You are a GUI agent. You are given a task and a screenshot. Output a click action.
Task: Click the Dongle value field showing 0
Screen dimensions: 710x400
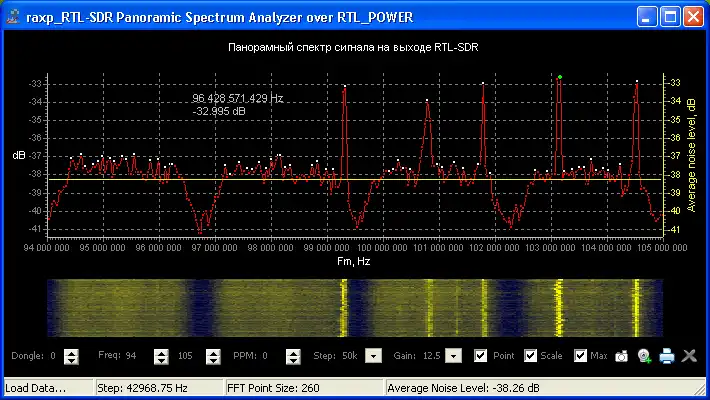pos(53,356)
